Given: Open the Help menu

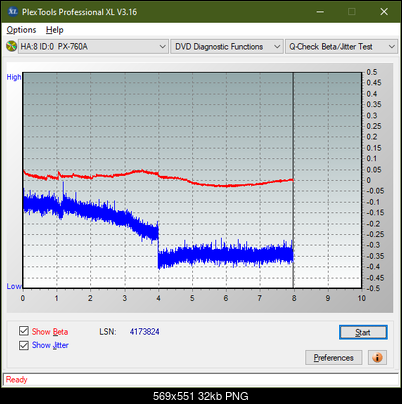Looking at the screenshot, I should [x=55, y=30].
